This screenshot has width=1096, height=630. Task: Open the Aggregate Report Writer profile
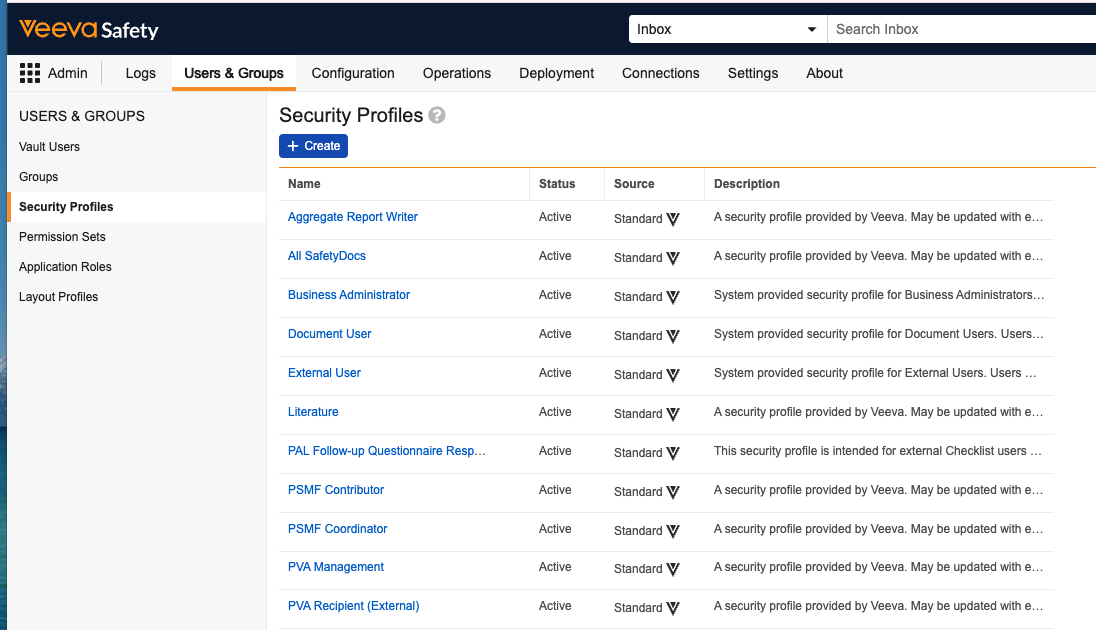point(352,217)
